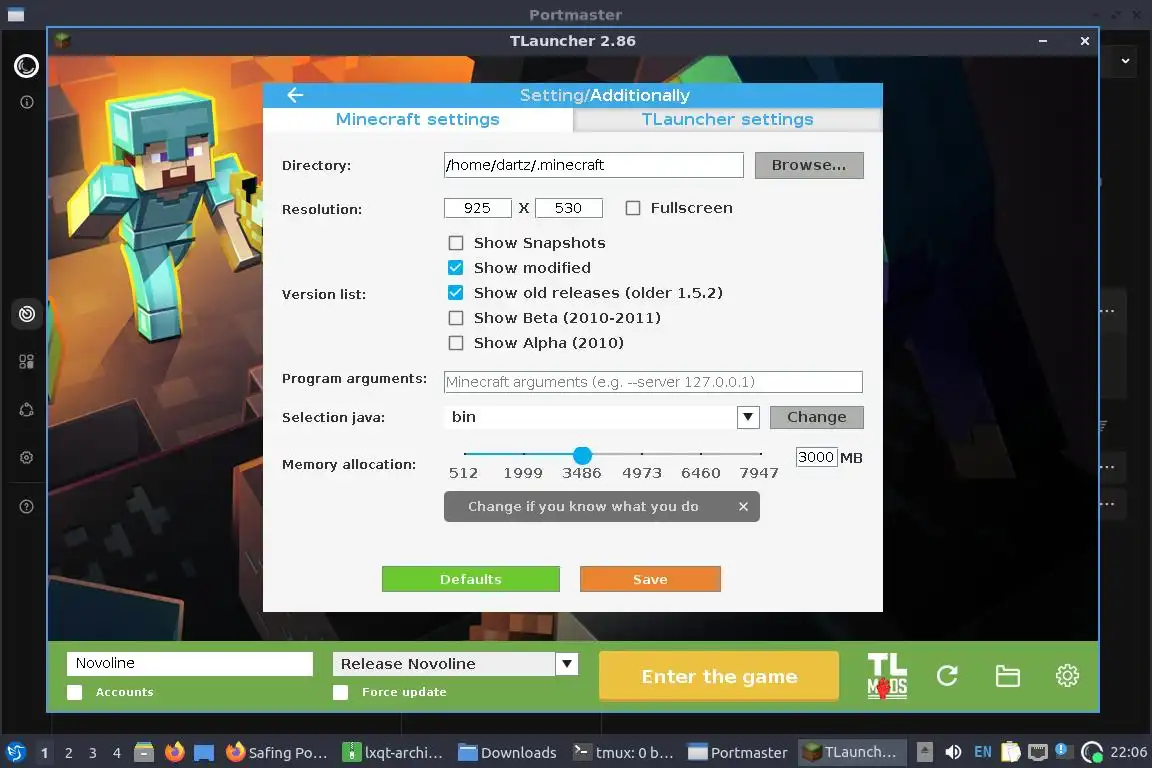Switch to Minecraft settings tab
This screenshot has width=1152, height=768.
point(417,120)
